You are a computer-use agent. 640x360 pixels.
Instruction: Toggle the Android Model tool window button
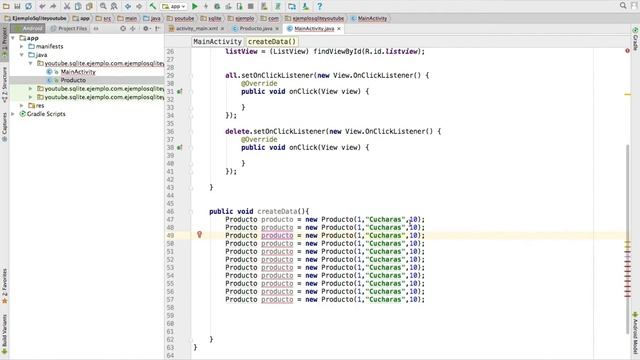point(636,333)
